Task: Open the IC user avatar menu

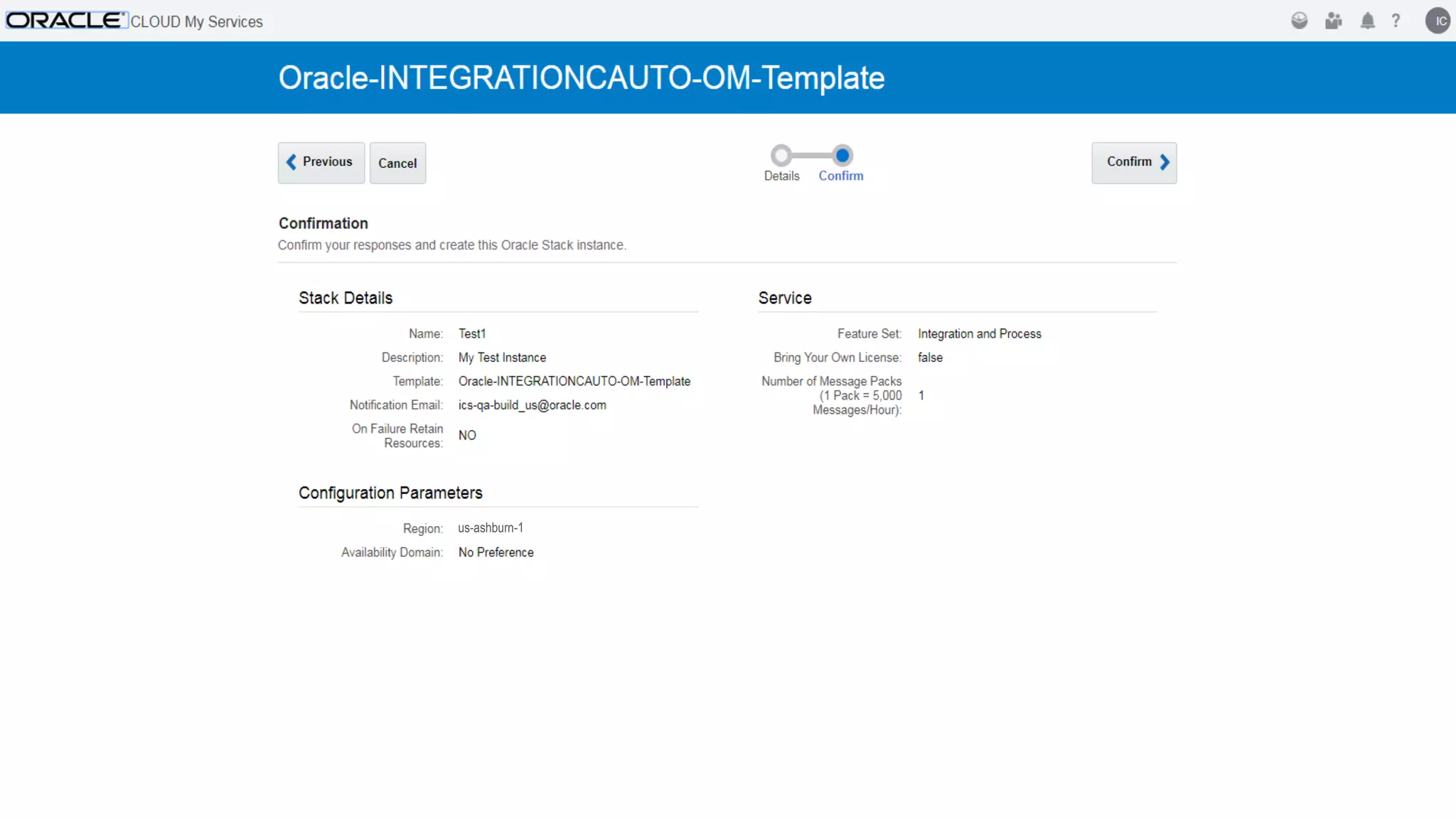Action: click(x=1438, y=21)
